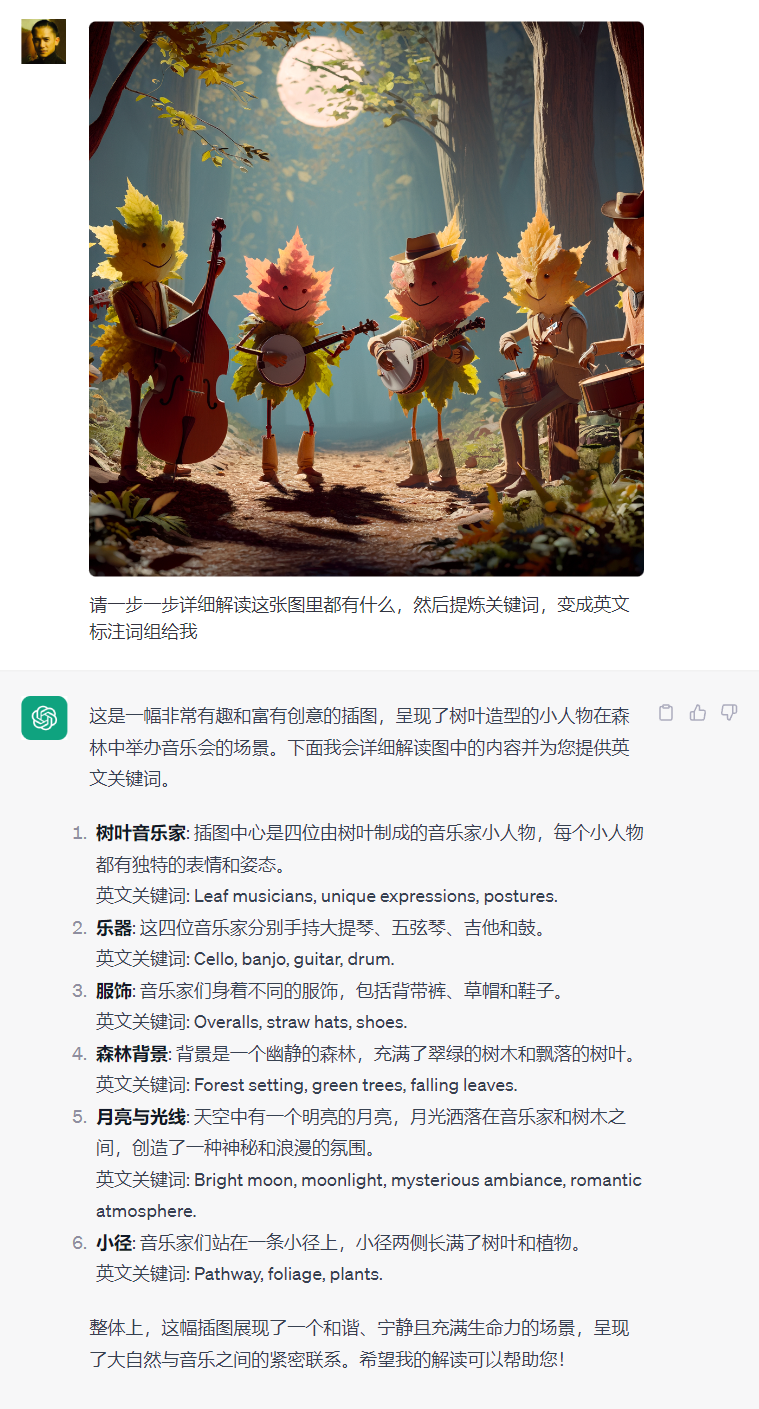Click the ChatGPT logo avatar
The height and width of the screenshot is (1409, 759).
point(44,718)
